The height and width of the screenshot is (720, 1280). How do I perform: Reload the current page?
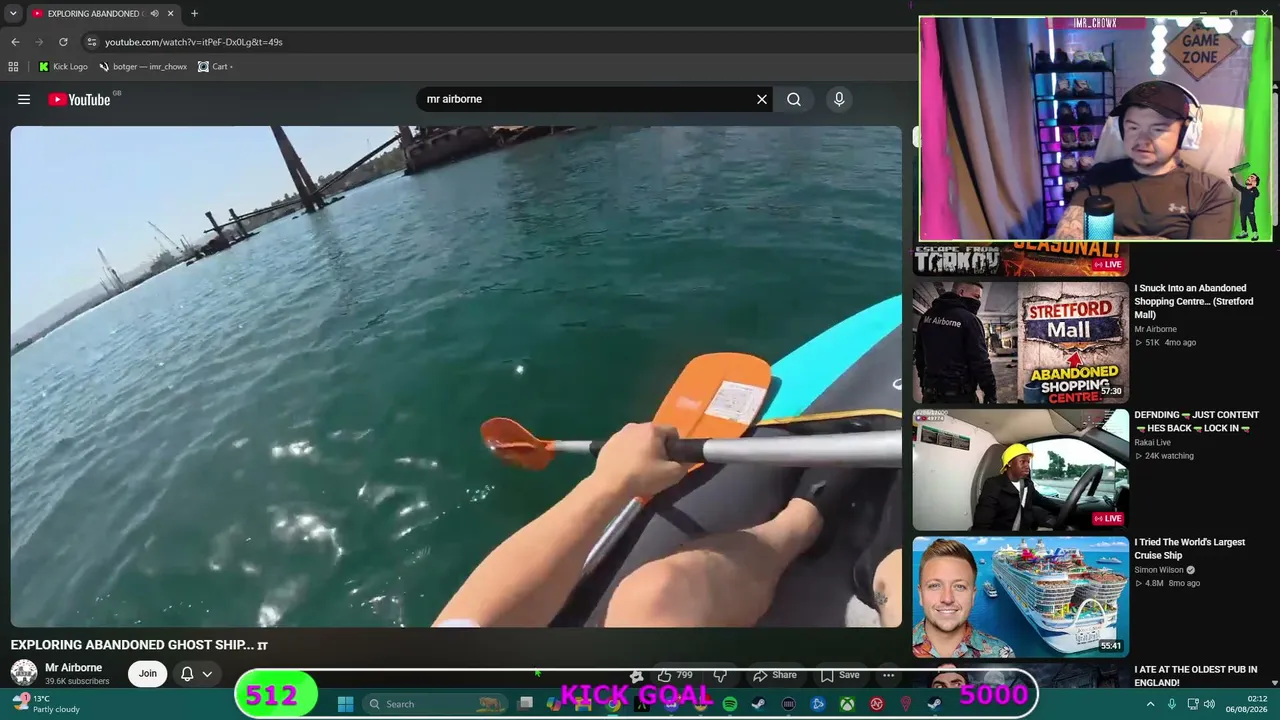click(x=63, y=42)
